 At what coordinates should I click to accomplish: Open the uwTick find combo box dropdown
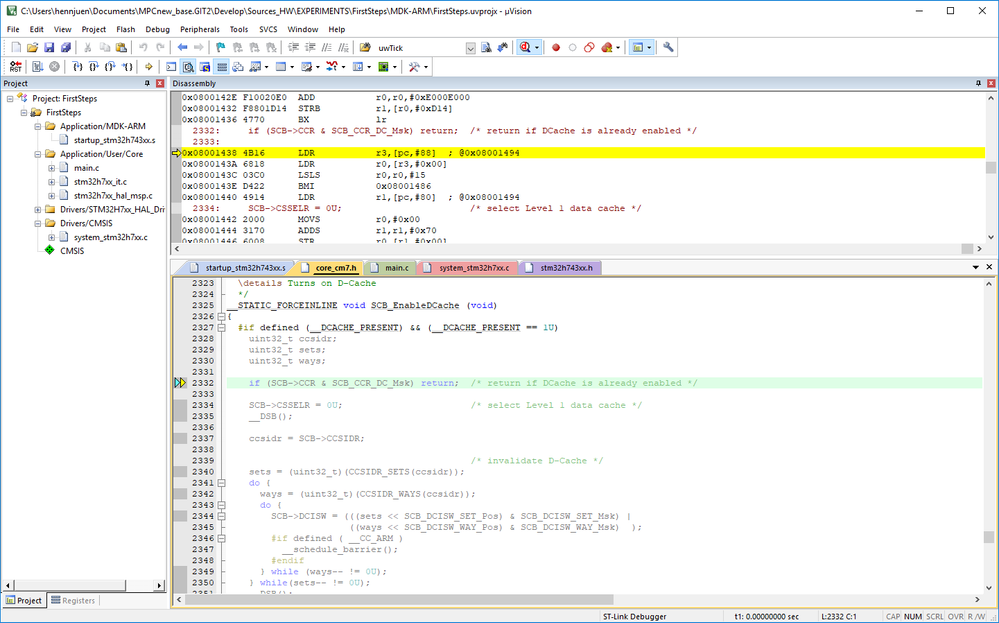coord(470,47)
